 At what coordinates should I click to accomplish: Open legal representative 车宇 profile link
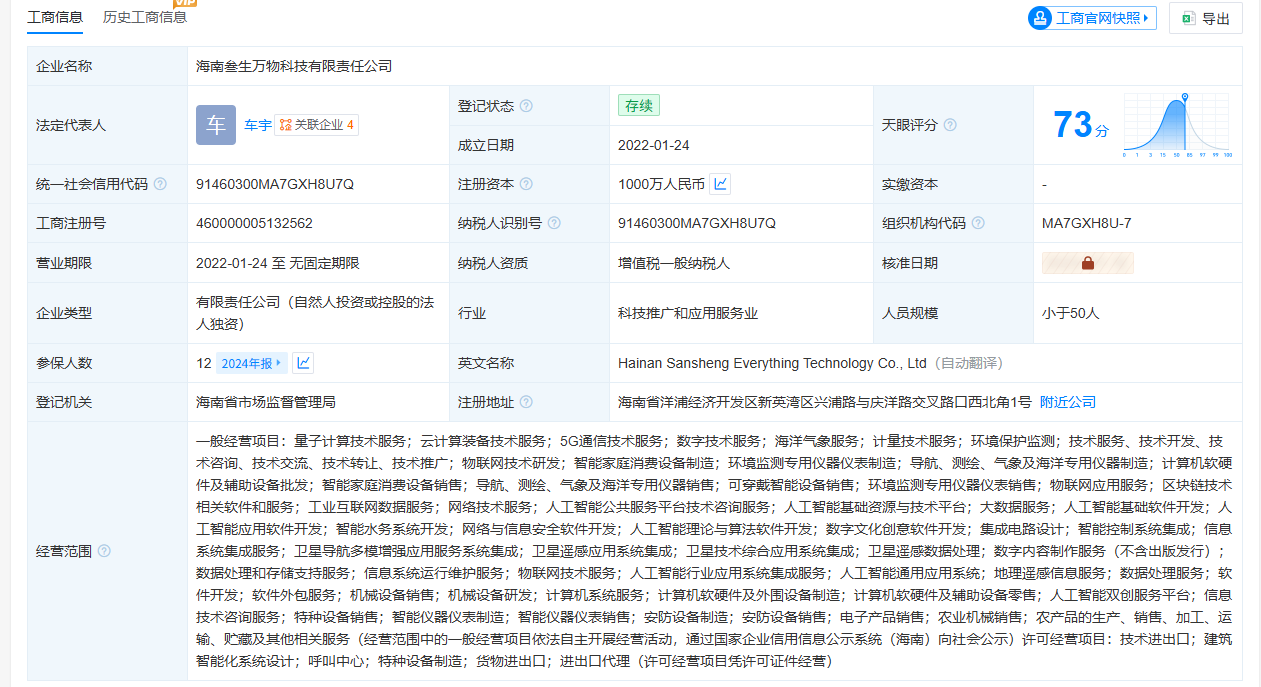coord(258,125)
